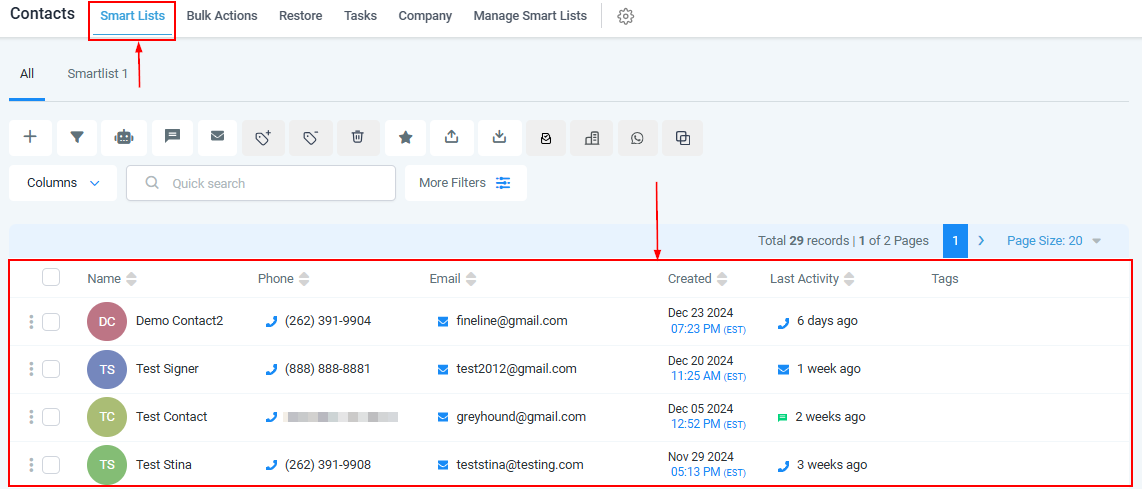Open the Bulk Actions tab
1142x489 pixels.
pos(222,15)
